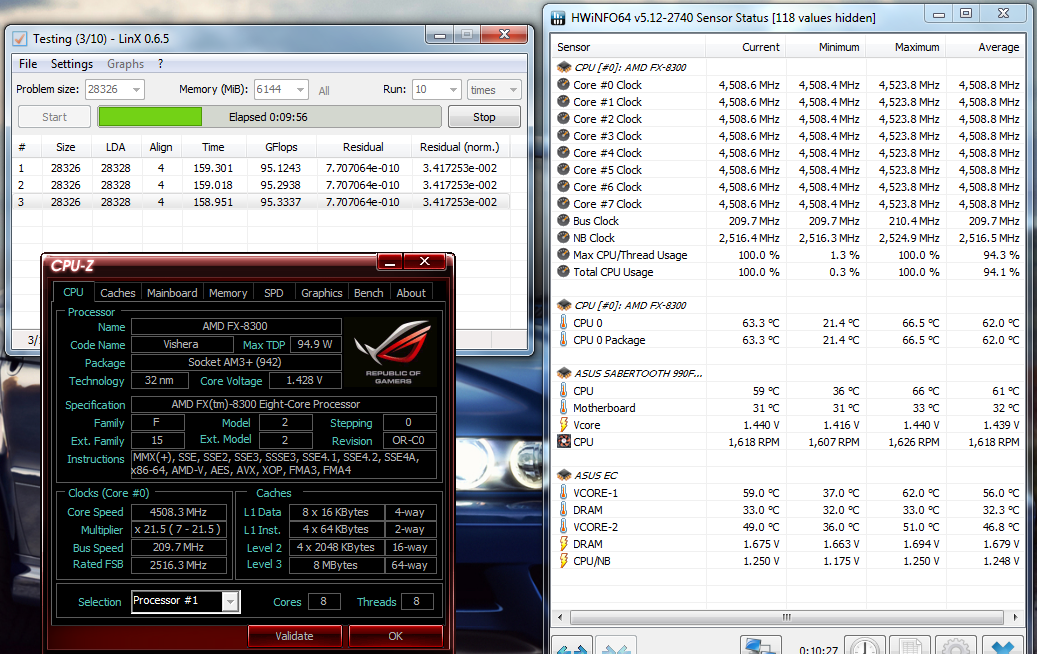Click the All memory button in LinX
Viewport: 1037px width, 654px height.
pyautogui.click(x=324, y=91)
